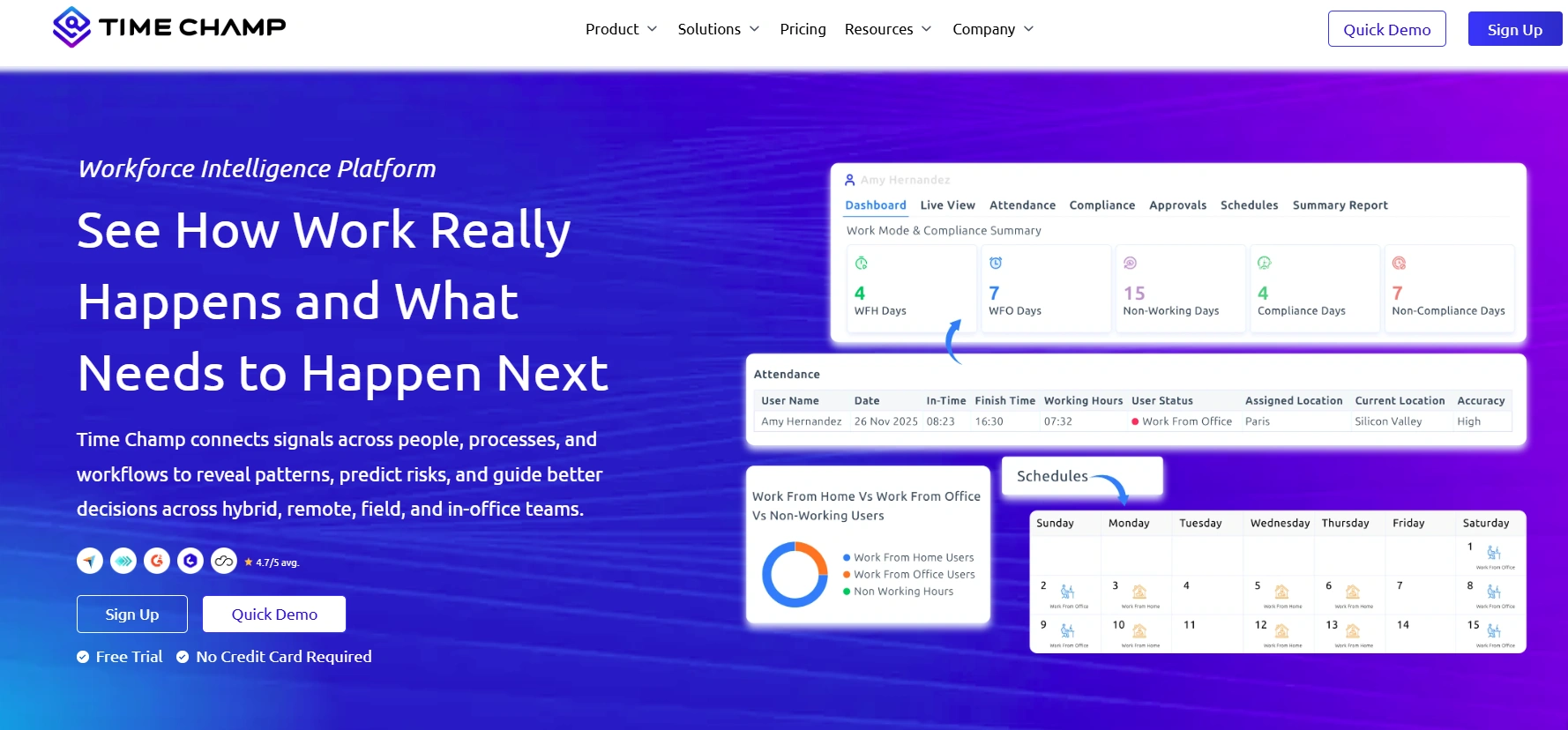This screenshot has height=730, width=1568.
Task: Open the cloud outline review badge
Action: [x=224, y=561]
